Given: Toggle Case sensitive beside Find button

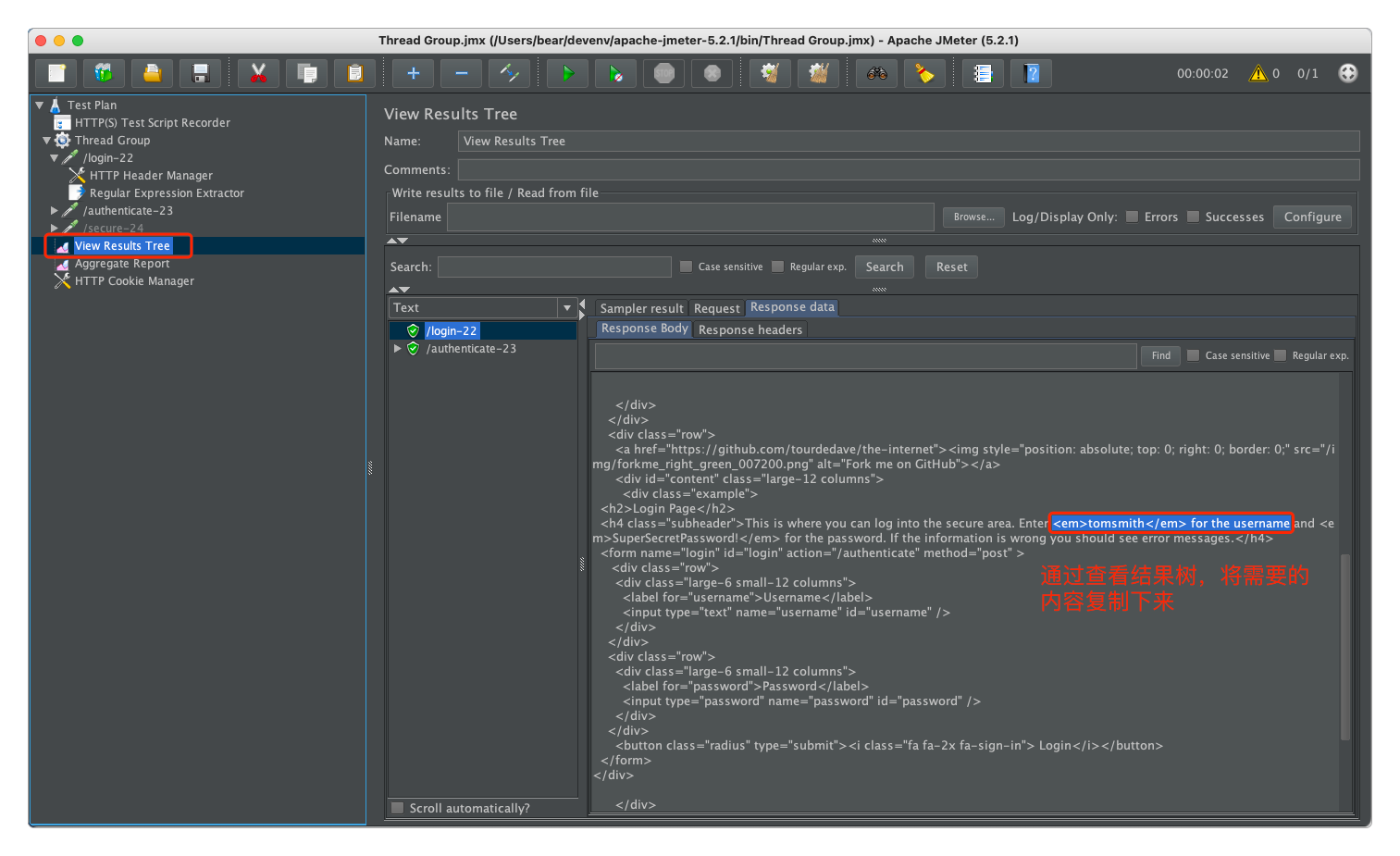Looking at the screenshot, I should (x=1193, y=355).
